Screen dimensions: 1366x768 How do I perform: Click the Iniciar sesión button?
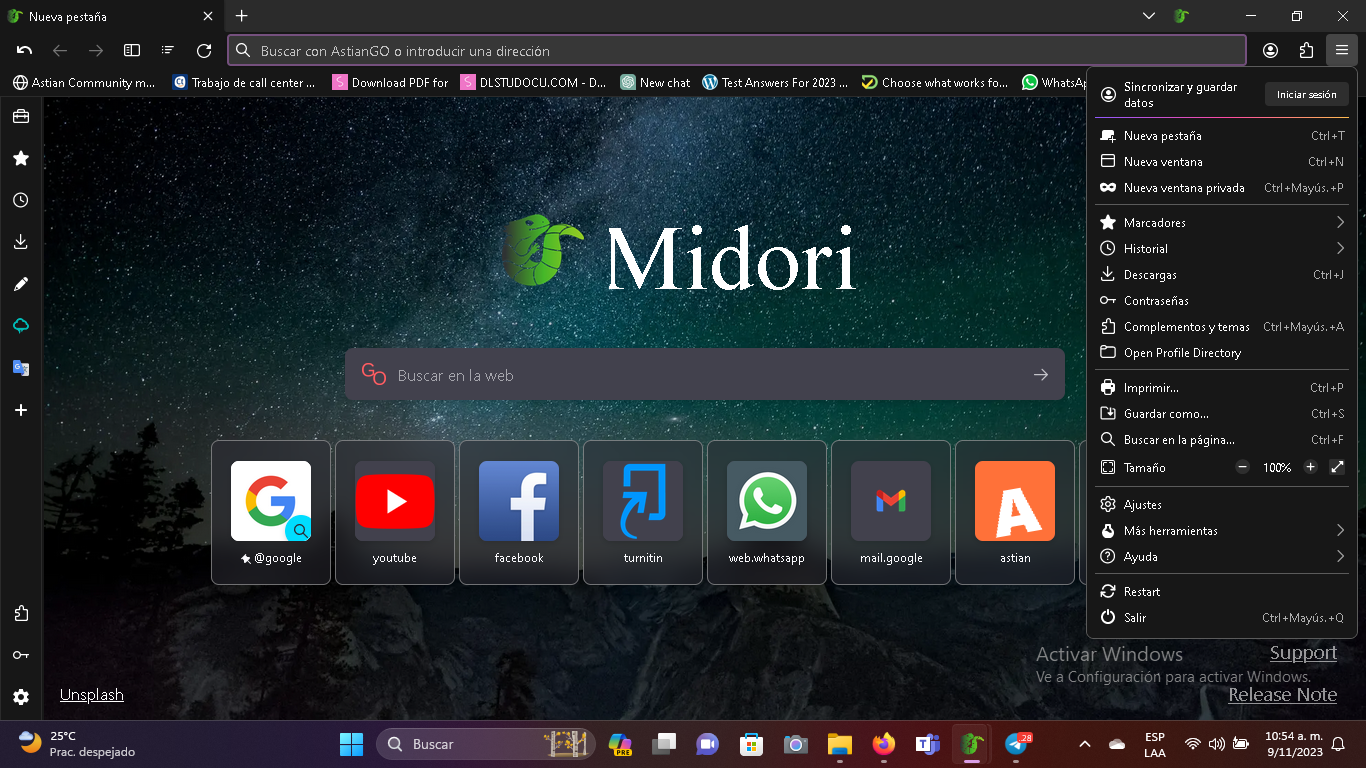click(x=1306, y=94)
